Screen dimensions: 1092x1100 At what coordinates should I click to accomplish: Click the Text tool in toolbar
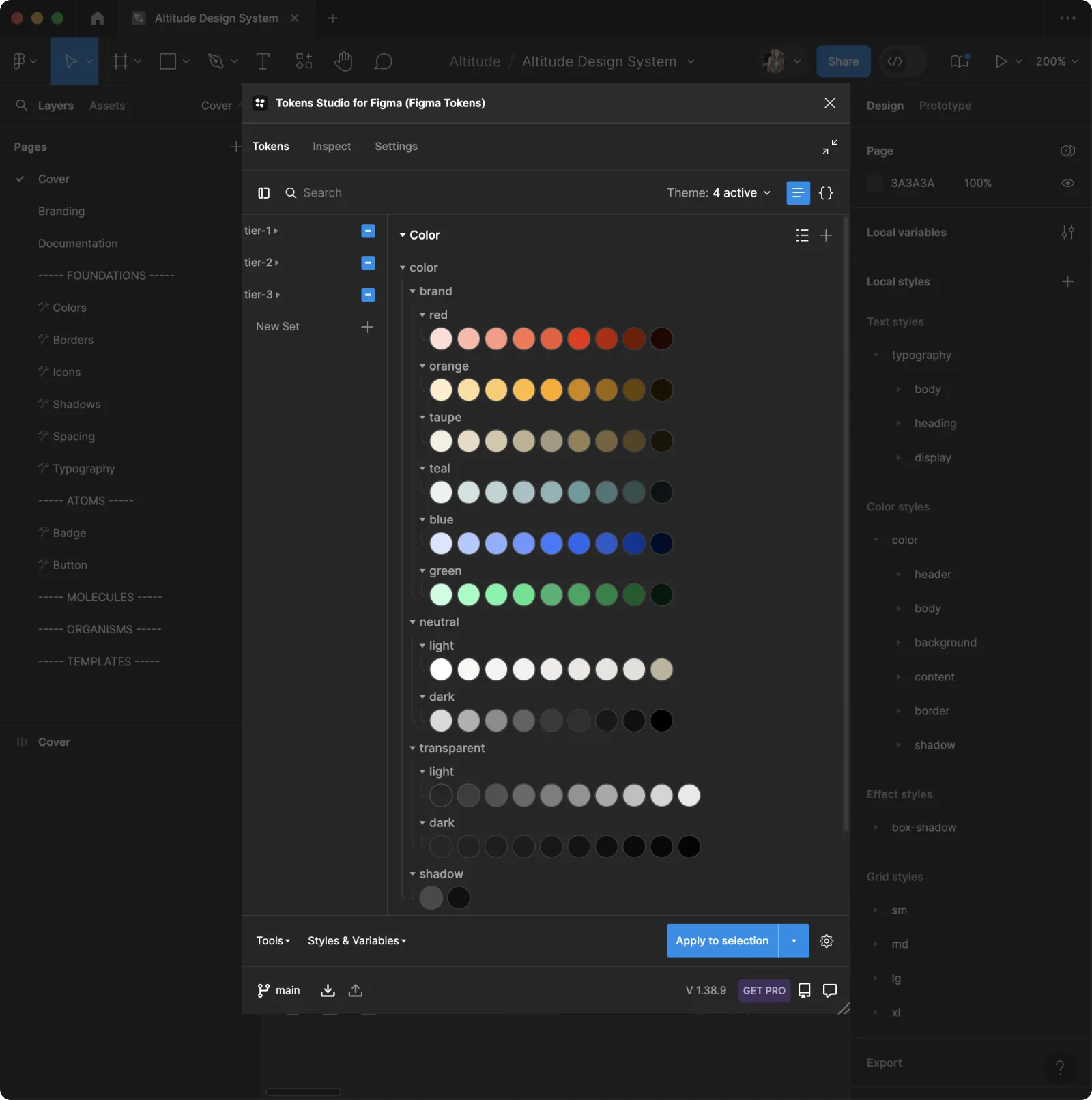click(263, 61)
